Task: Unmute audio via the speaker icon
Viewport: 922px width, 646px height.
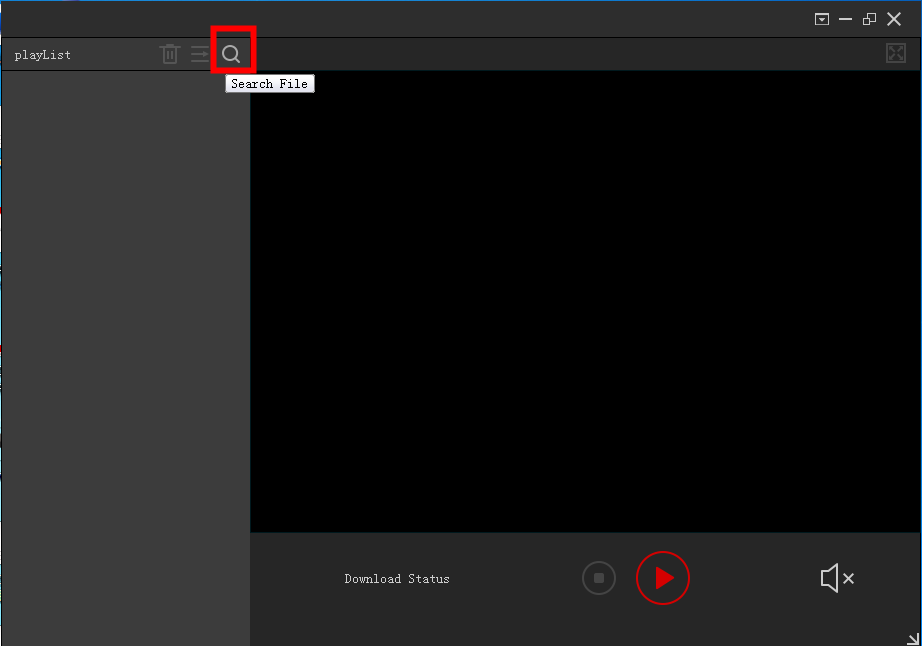Action: (836, 578)
